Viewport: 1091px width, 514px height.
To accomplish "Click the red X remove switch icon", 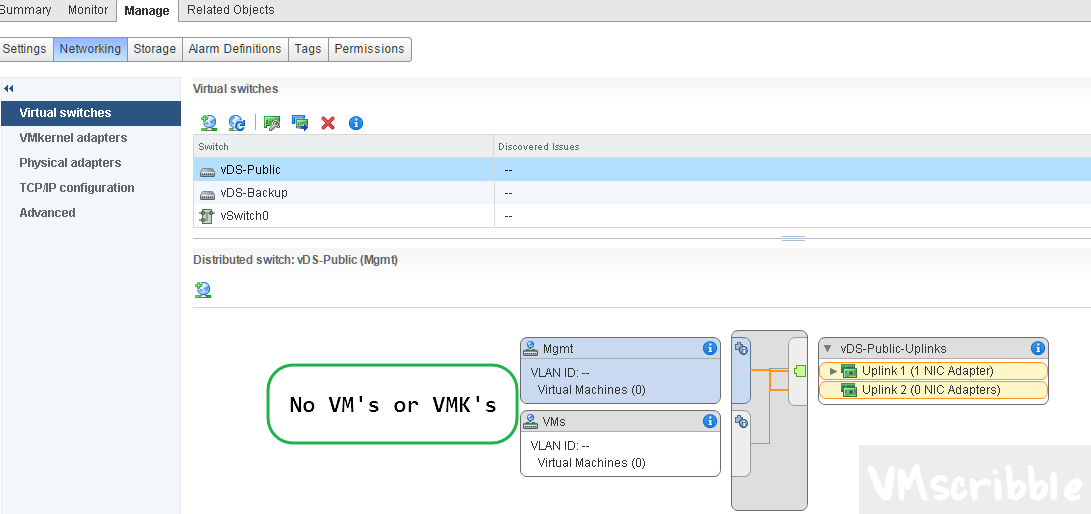I will tap(328, 123).
